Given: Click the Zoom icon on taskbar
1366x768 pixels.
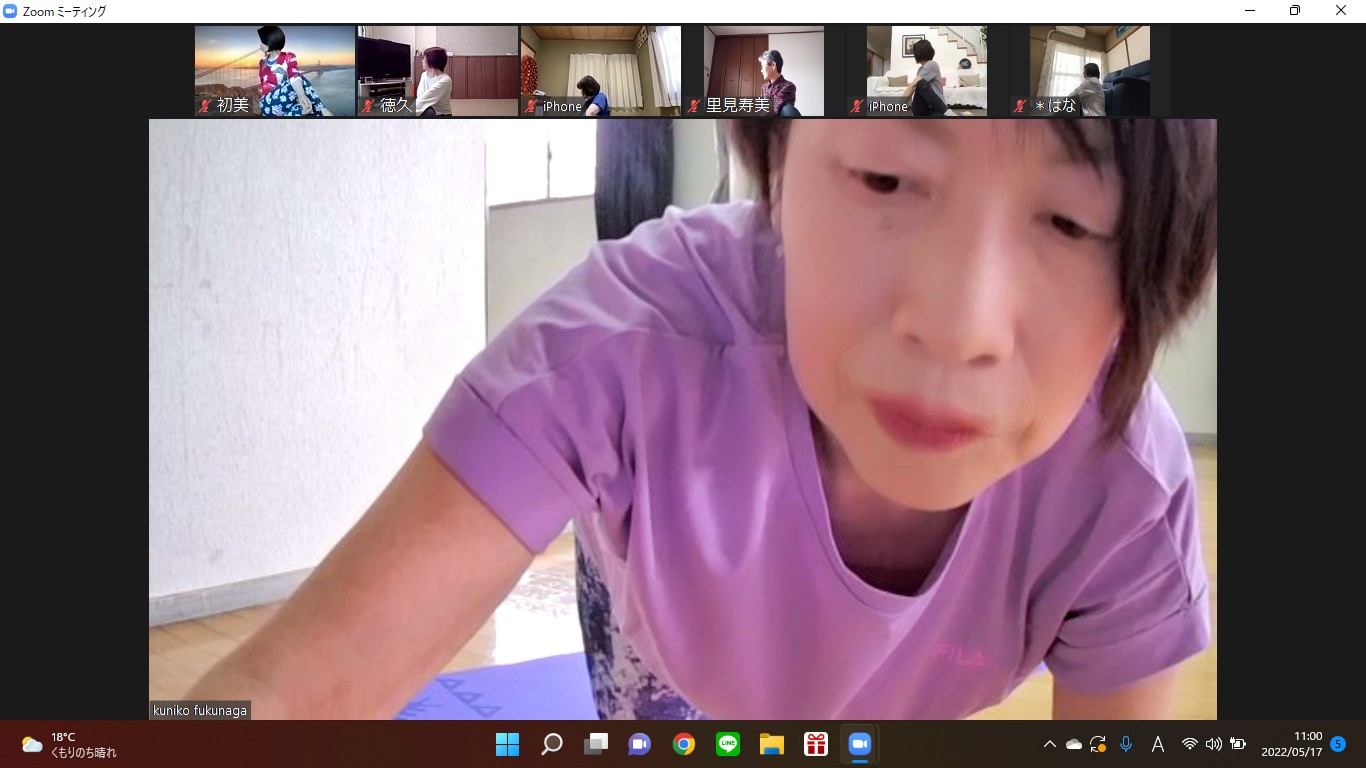Looking at the screenshot, I should point(860,744).
